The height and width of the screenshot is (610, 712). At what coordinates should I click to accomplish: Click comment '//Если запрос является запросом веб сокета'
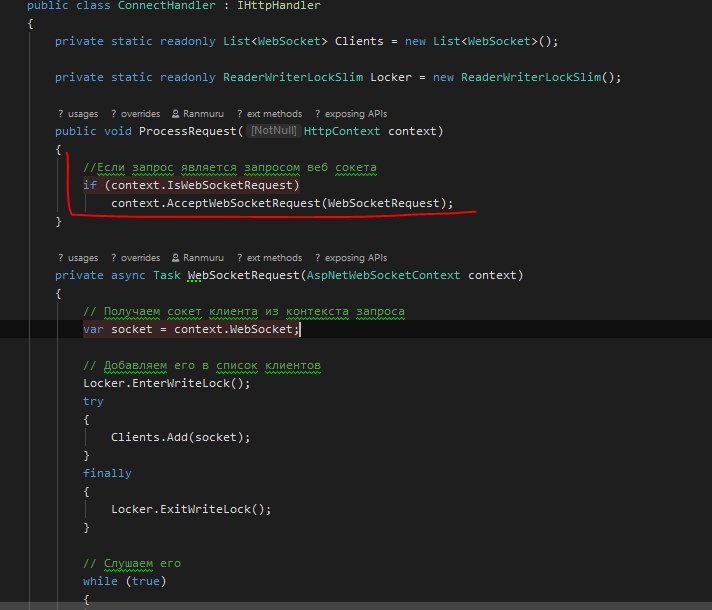tap(230, 168)
